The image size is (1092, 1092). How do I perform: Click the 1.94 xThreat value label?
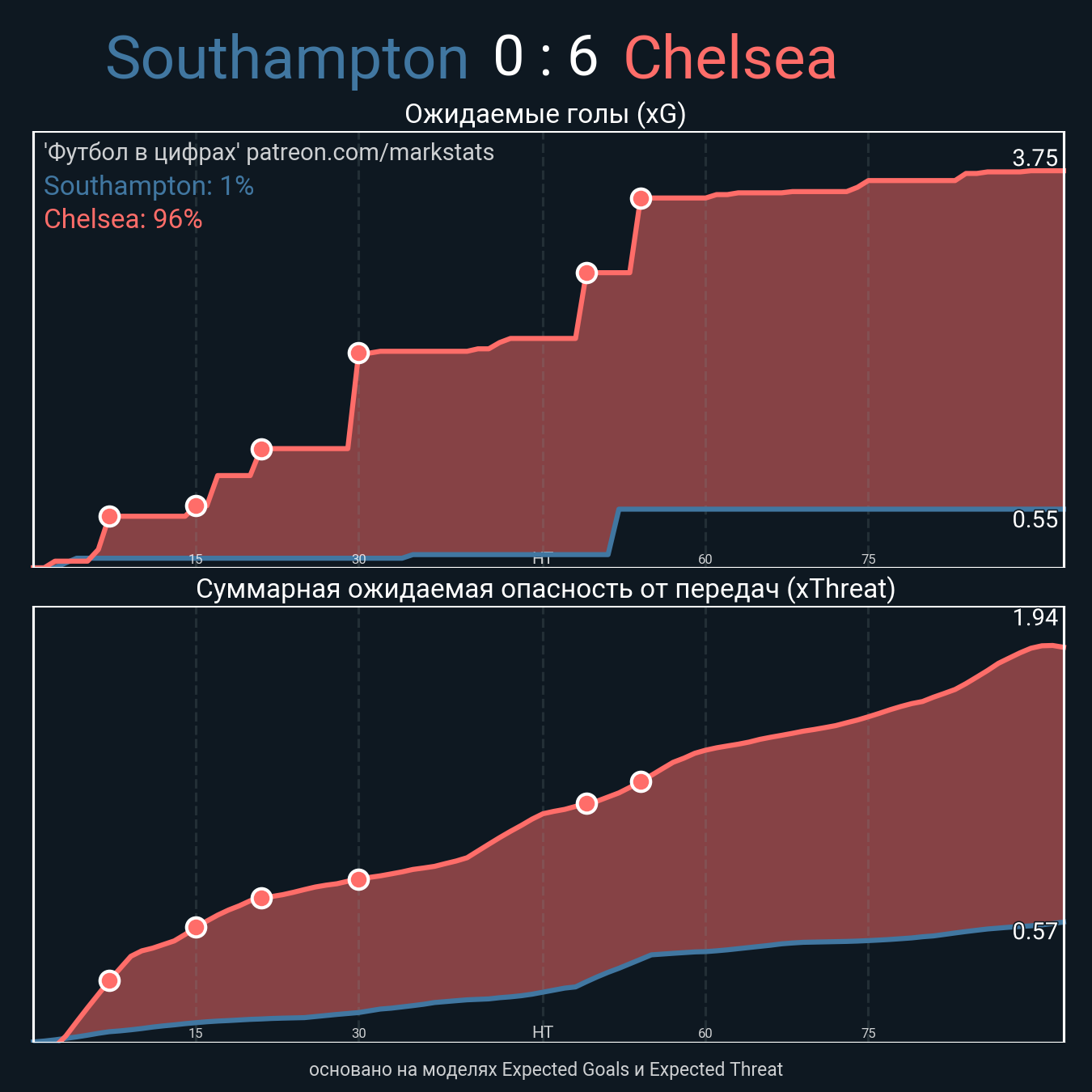pos(1035,618)
